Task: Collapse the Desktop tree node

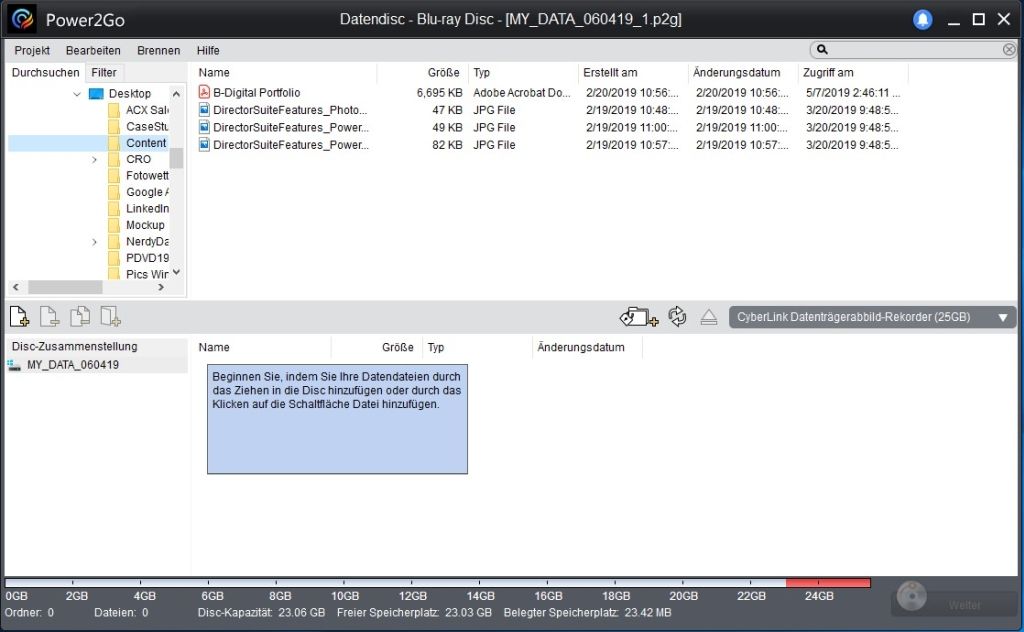Action: (x=77, y=94)
